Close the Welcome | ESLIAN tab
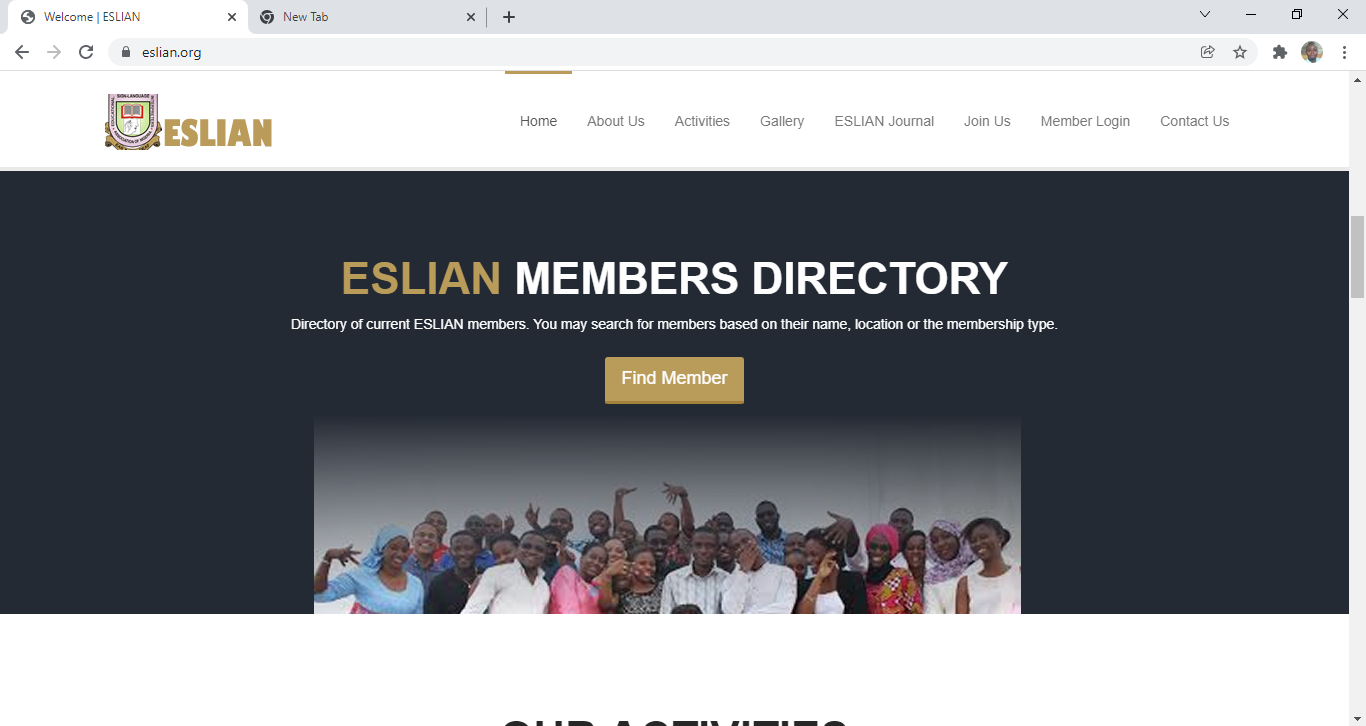The height and width of the screenshot is (726, 1366). point(232,17)
